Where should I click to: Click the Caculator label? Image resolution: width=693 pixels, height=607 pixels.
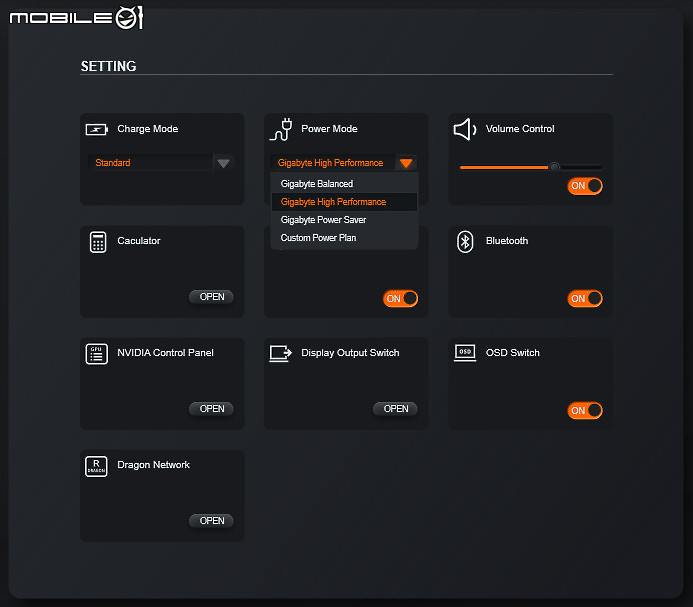pyautogui.click(x=139, y=241)
